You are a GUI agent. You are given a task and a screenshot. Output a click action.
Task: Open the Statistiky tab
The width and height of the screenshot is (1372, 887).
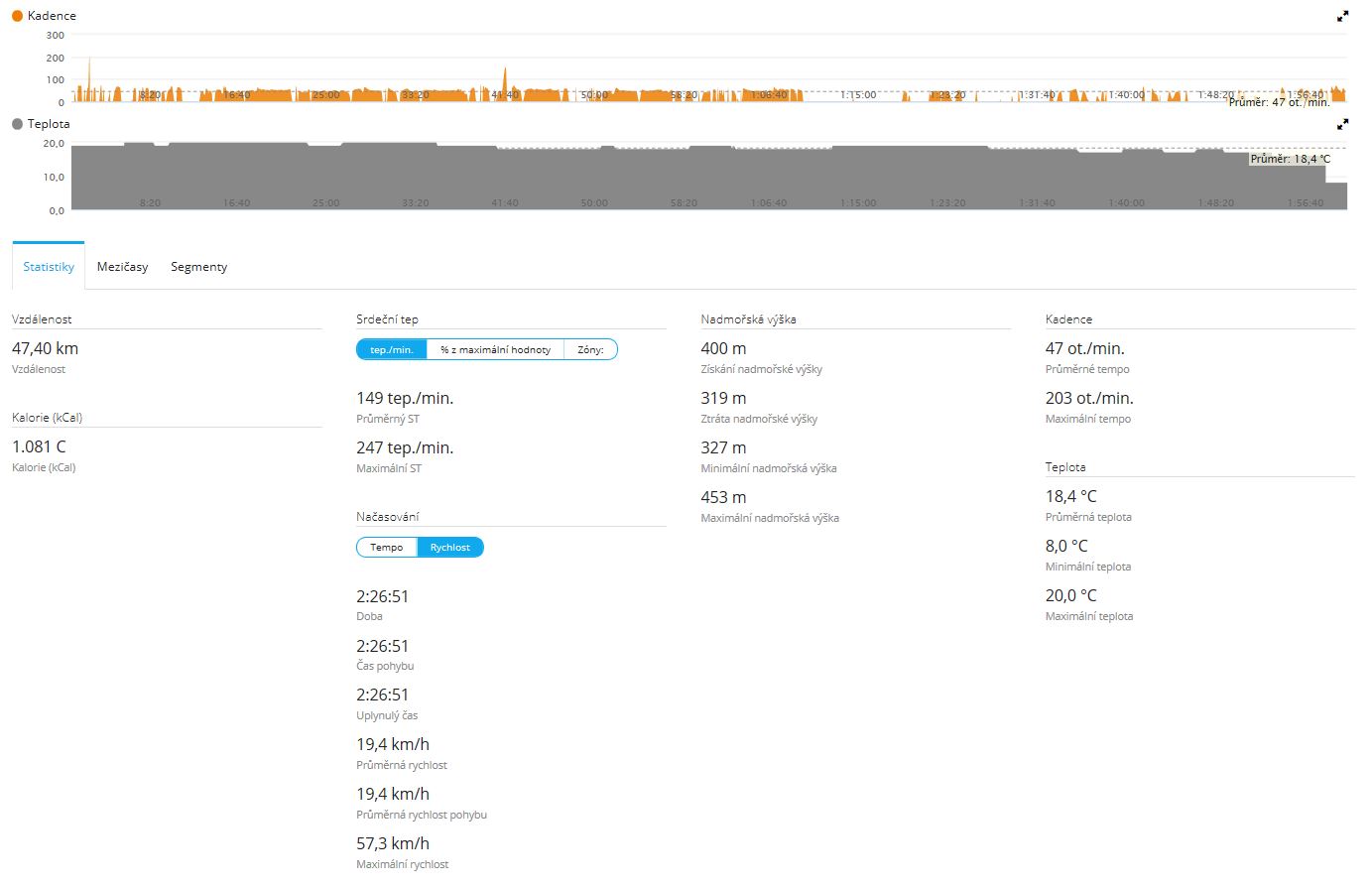pyautogui.click(x=49, y=267)
